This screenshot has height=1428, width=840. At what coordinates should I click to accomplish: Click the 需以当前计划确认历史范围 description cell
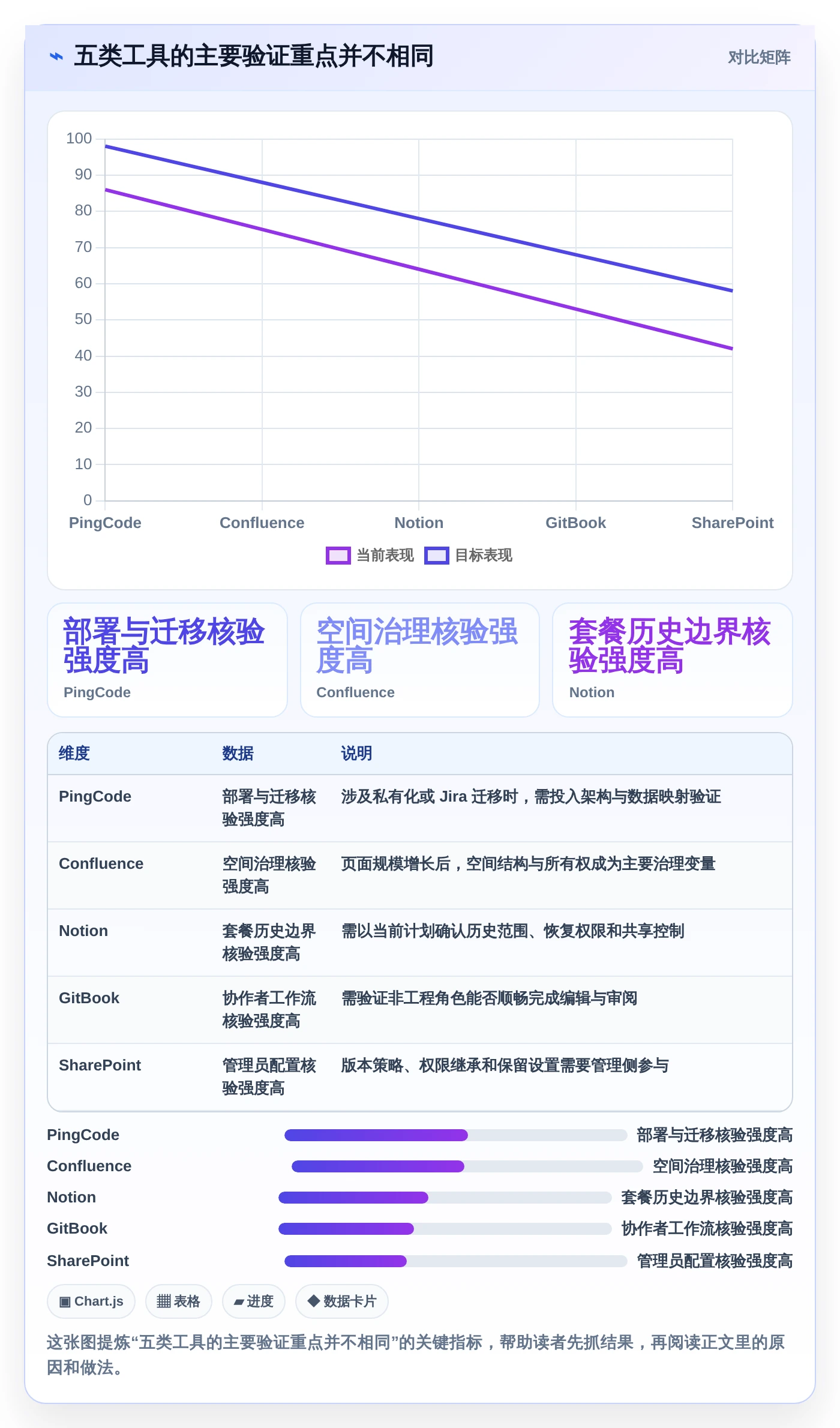coord(512,931)
